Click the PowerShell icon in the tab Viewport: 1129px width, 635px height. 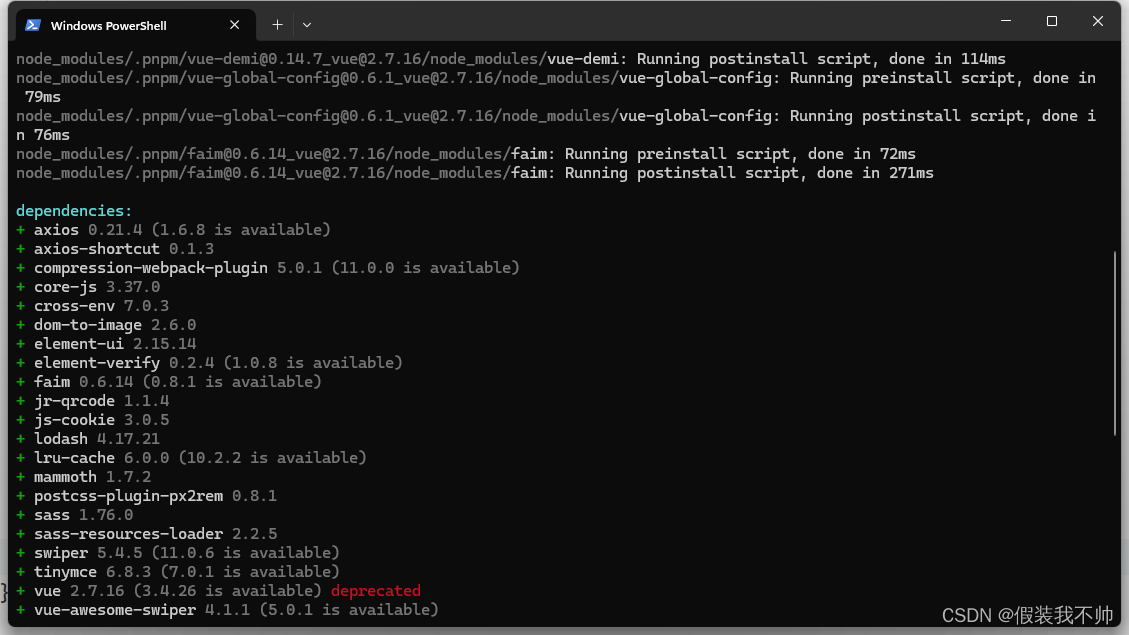coord(32,25)
